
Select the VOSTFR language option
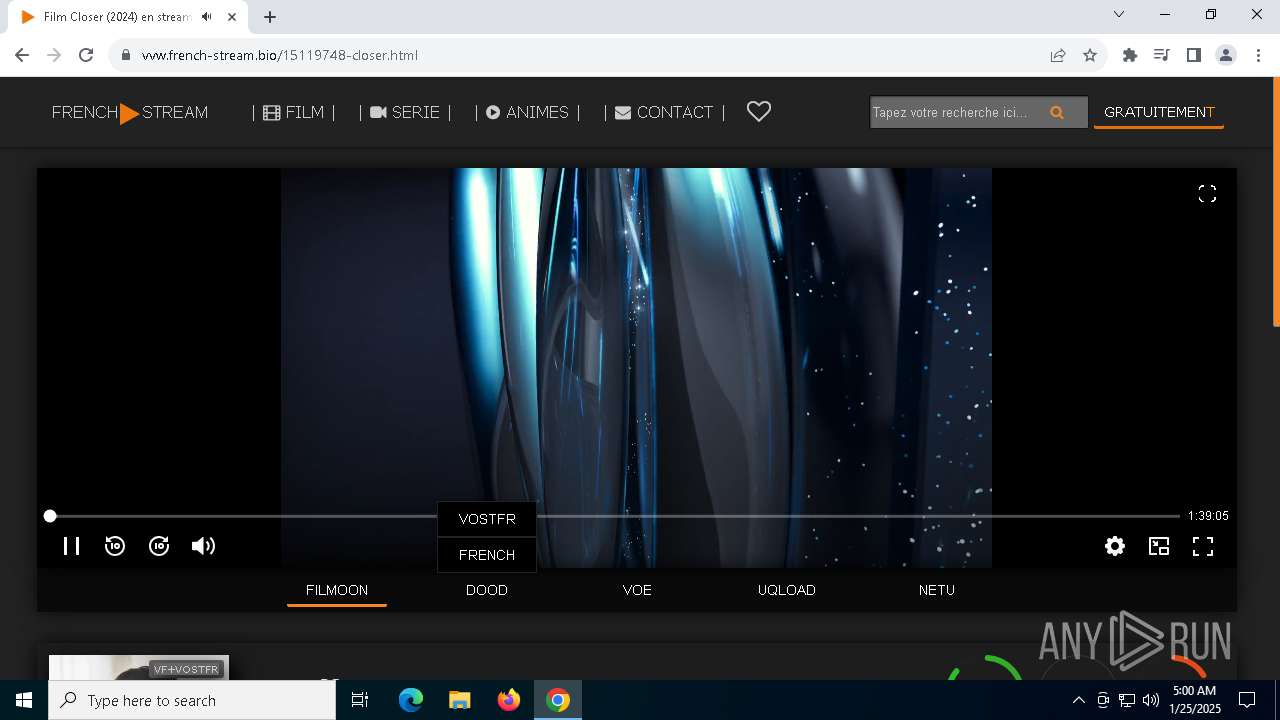(487, 519)
